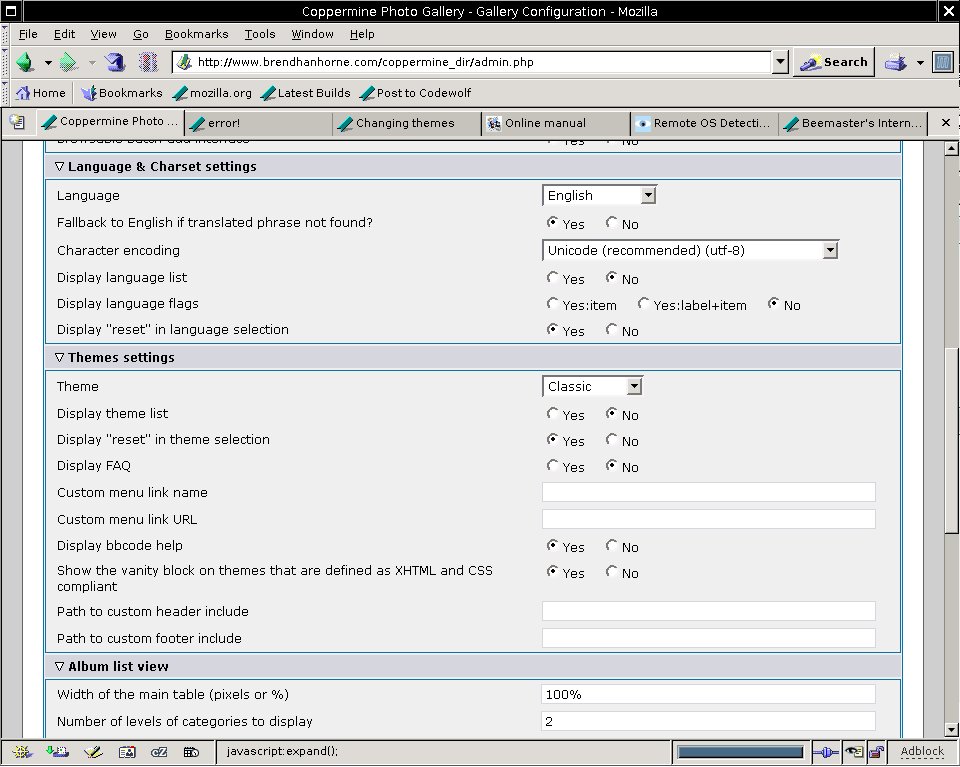Image resolution: width=960 pixels, height=767 pixels.
Task: Switch to the Beemaster's Intern... tab
Action: tap(852, 123)
